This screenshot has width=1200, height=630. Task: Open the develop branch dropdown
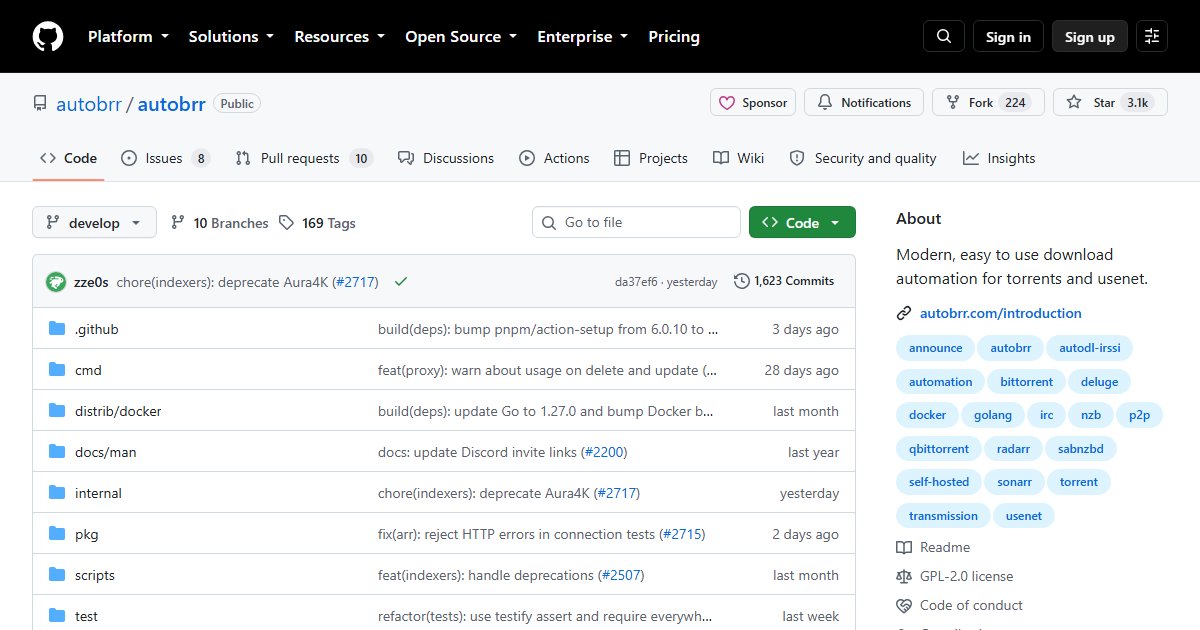click(x=95, y=223)
